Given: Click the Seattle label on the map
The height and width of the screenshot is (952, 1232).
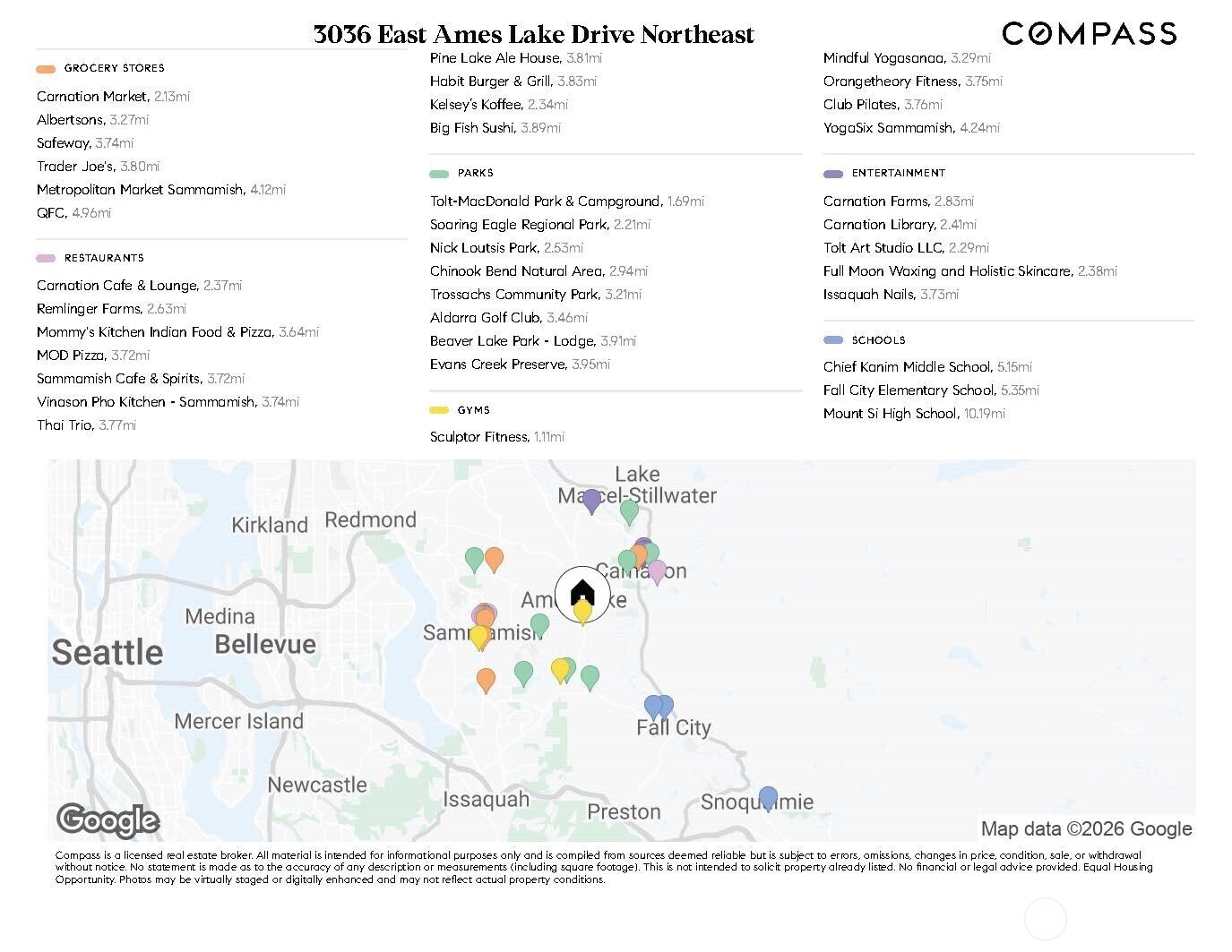Looking at the screenshot, I should click(108, 652).
